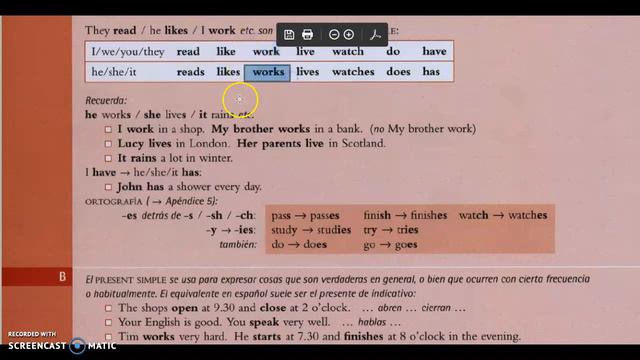Click 'finish → finishes' in the spelling box
The height and width of the screenshot is (360, 640).
click(405, 216)
